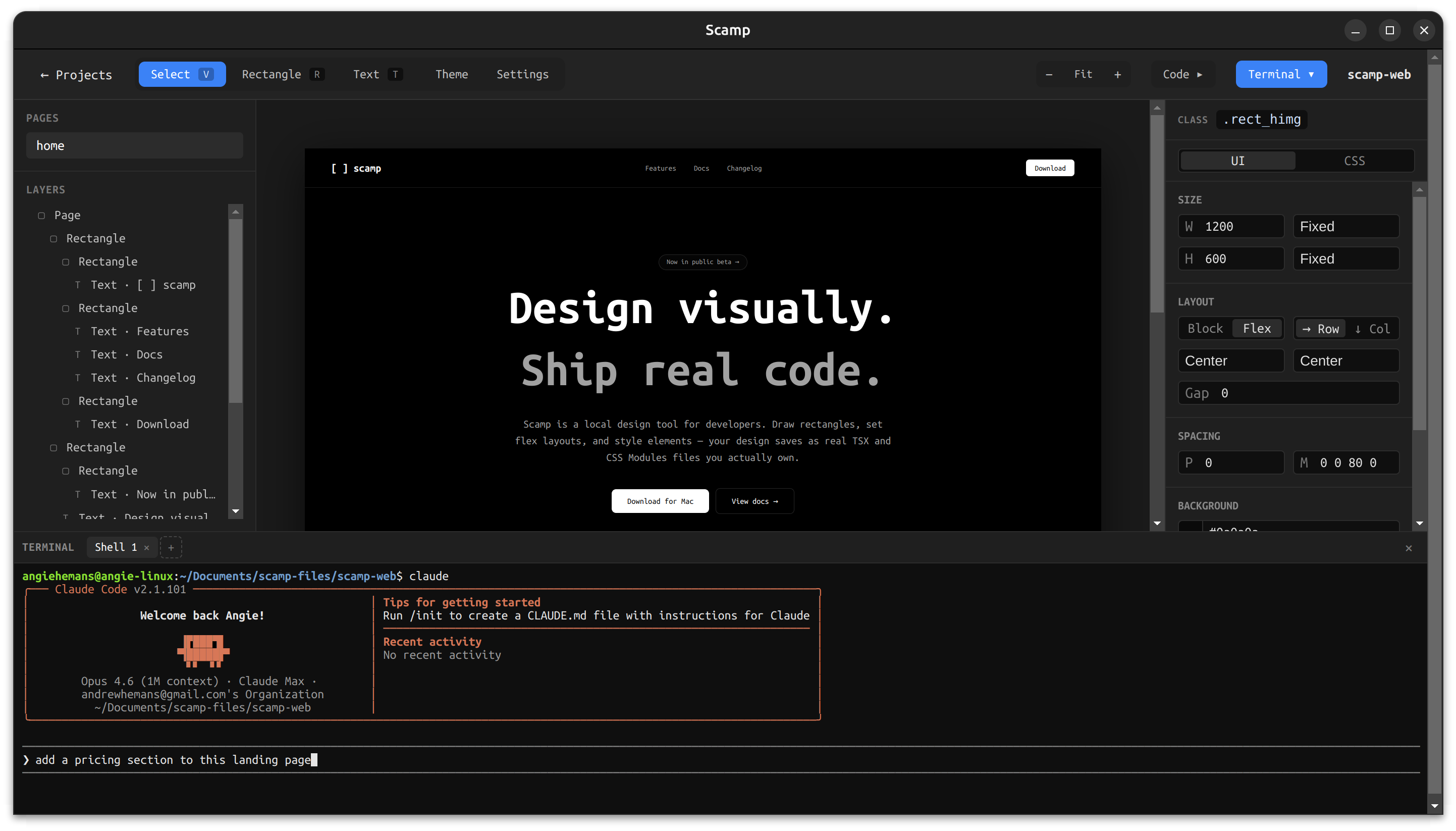Edit the .rect_himg class name field
1456x831 pixels.
click(x=1261, y=119)
